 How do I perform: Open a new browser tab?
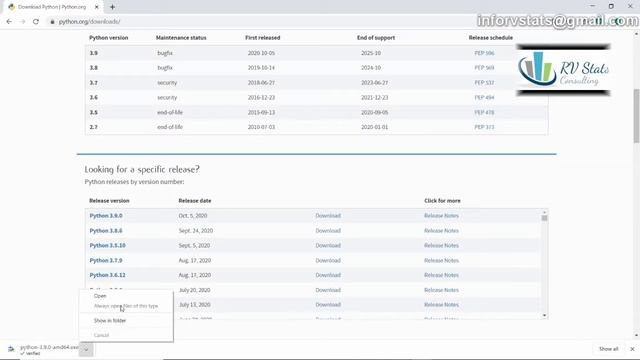coord(112,7)
